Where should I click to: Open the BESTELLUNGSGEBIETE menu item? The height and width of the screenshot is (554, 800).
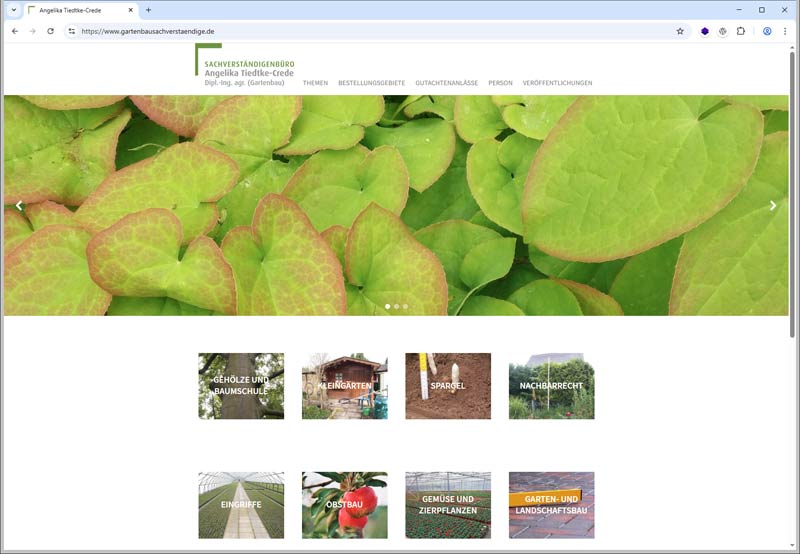pyautogui.click(x=371, y=83)
